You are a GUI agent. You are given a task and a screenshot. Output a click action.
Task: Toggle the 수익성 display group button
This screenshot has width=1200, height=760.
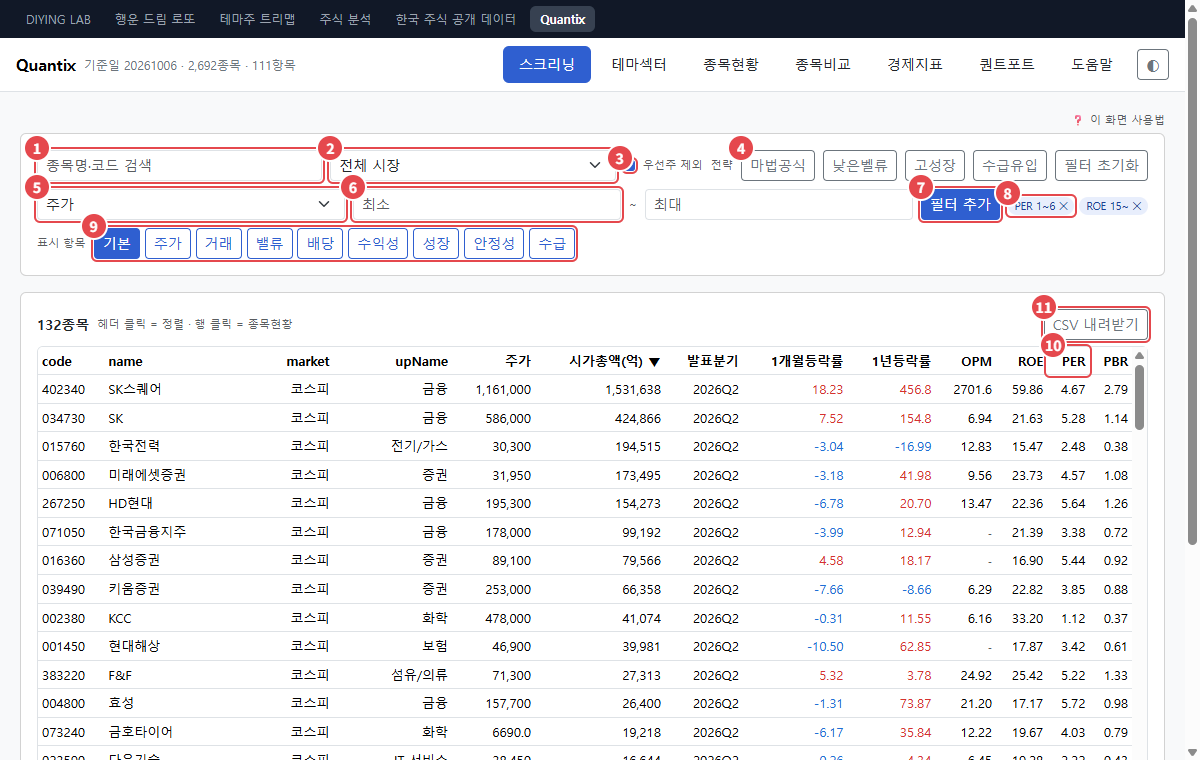[378, 243]
